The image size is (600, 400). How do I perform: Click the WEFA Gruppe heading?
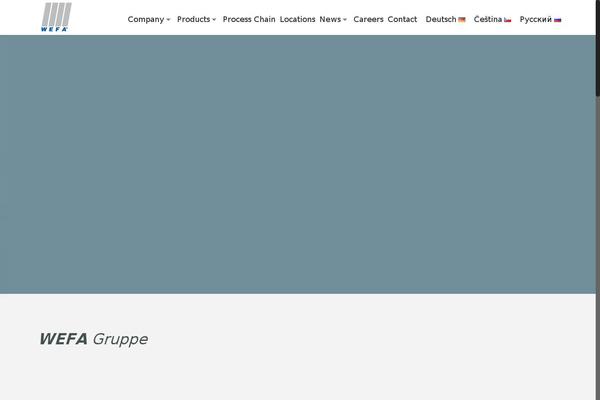pyautogui.click(x=94, y=339)
